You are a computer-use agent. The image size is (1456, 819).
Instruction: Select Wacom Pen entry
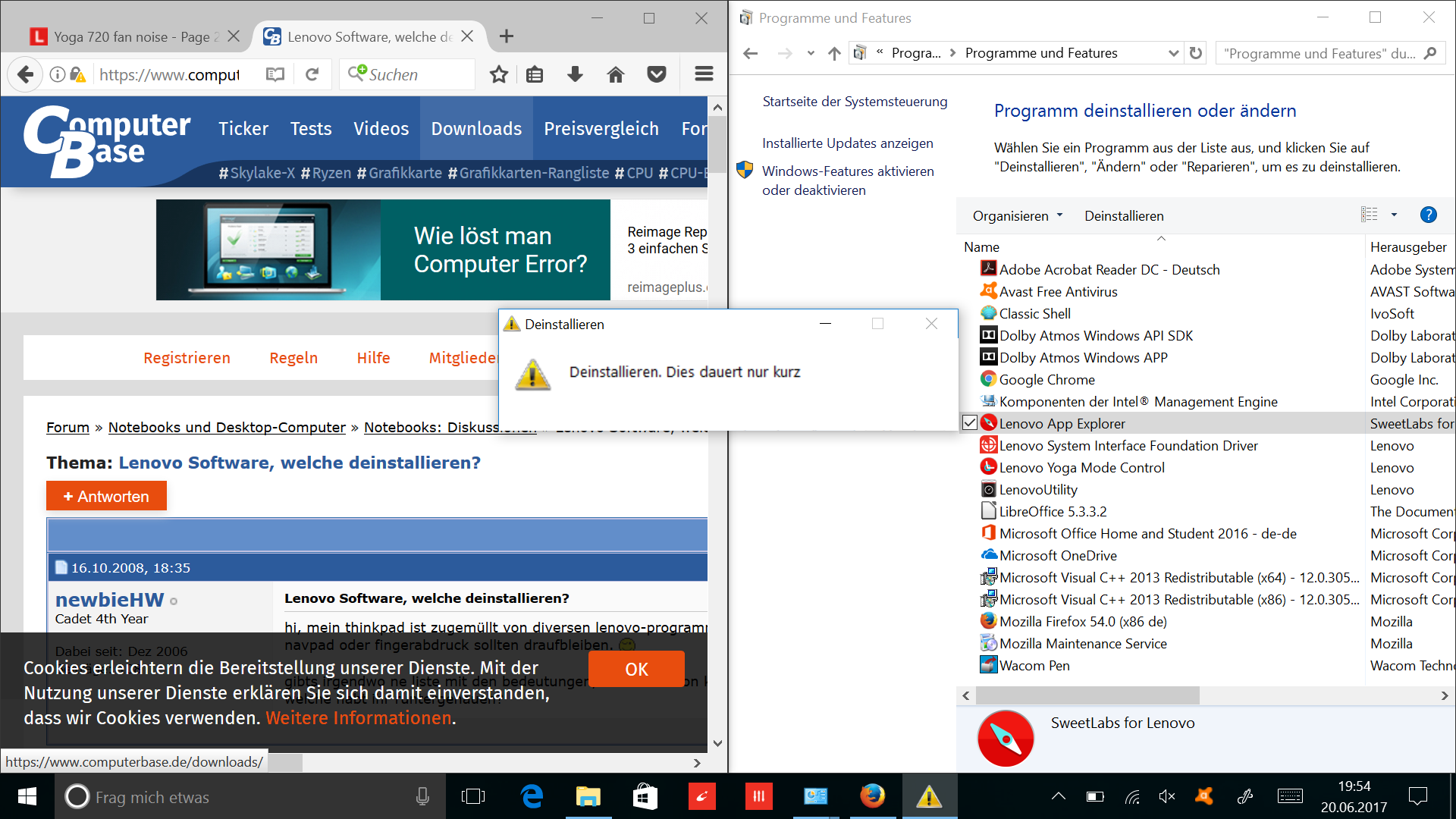(x=1034, y=665)
